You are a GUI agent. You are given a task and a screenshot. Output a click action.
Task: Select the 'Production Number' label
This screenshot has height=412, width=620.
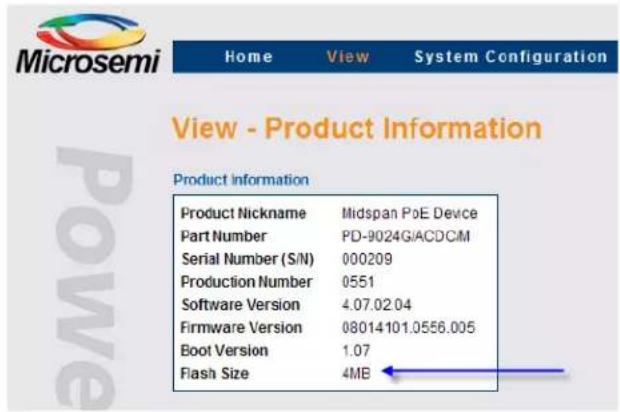(246, 282)
